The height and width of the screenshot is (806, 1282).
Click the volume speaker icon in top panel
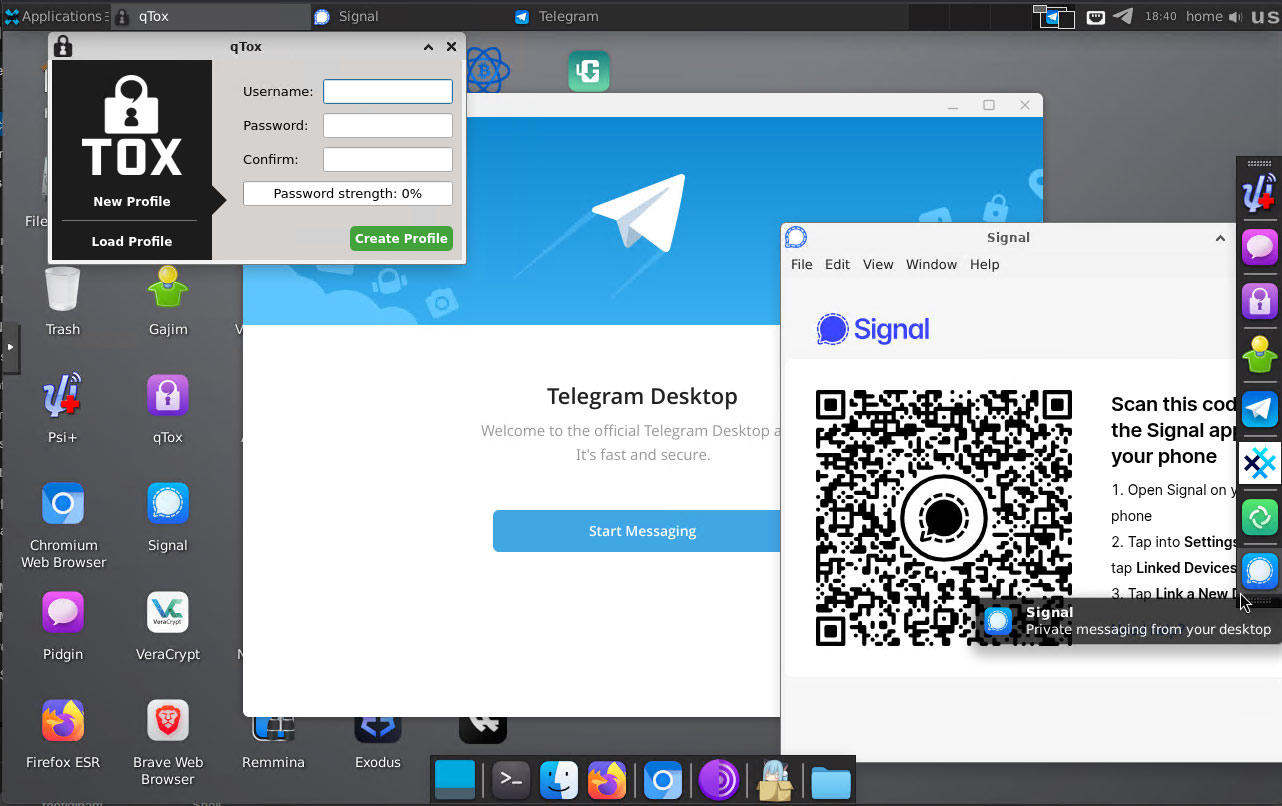point(1238,16)
